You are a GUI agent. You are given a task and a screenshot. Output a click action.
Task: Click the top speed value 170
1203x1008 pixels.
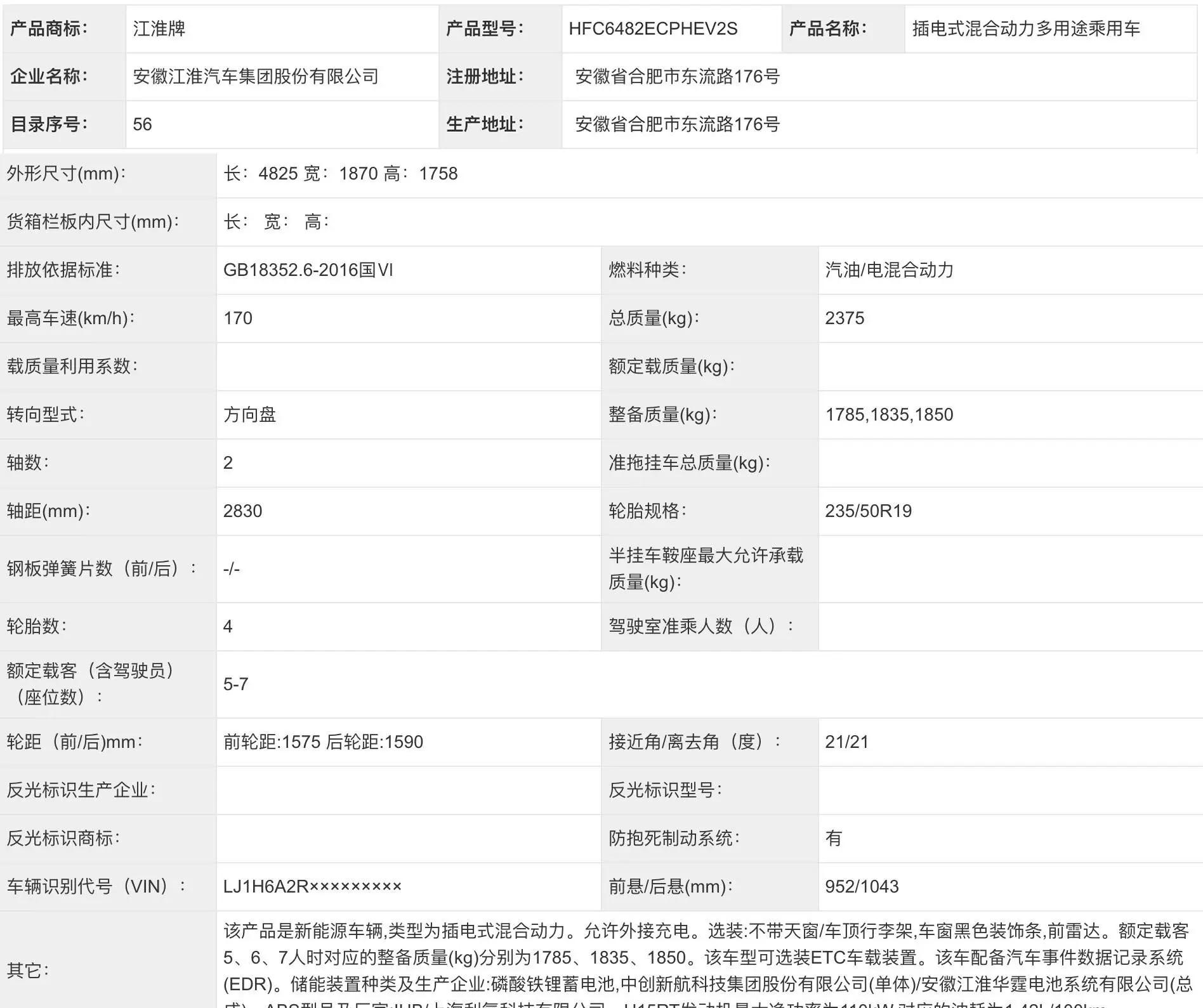coord(238,318)
